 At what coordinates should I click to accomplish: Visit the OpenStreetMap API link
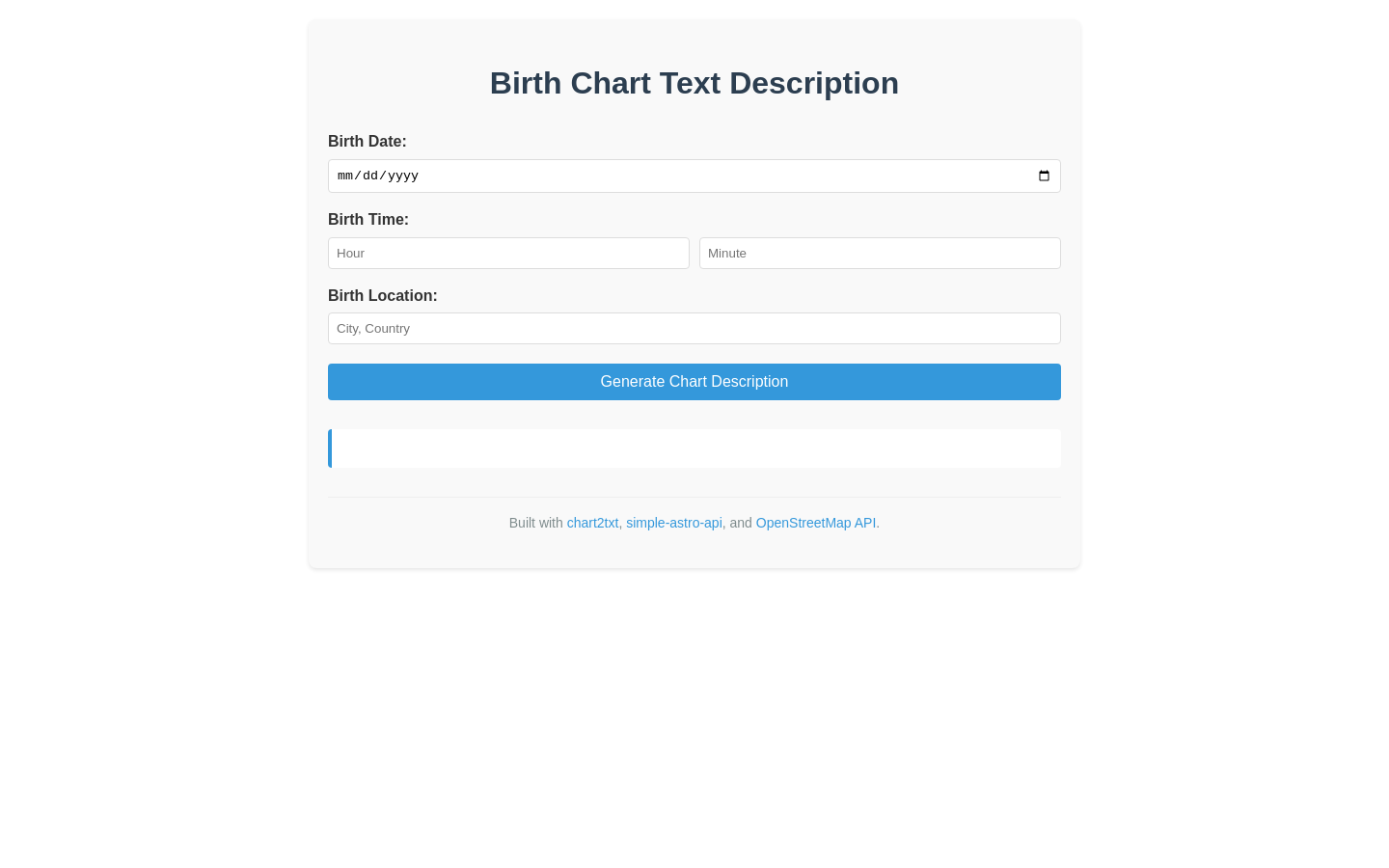[816, 523]
